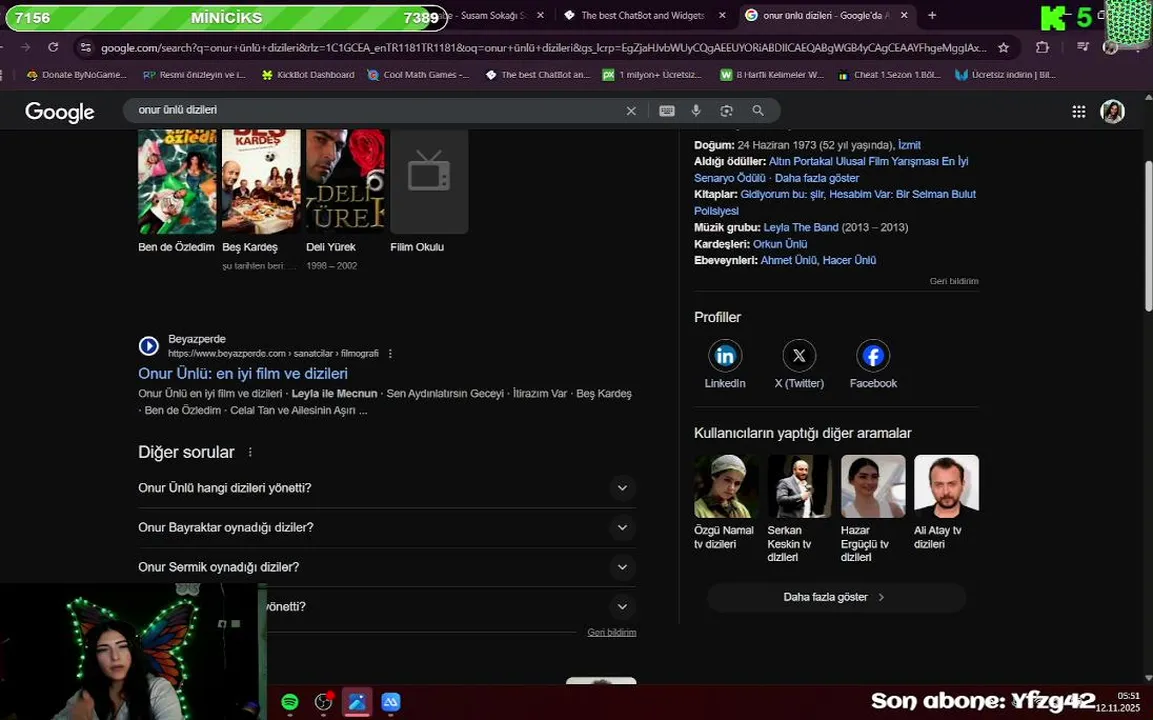Open Ali Atay tv dizileri search
Image resolution: width=1153 pixels, height=720 pixels.
946,502
